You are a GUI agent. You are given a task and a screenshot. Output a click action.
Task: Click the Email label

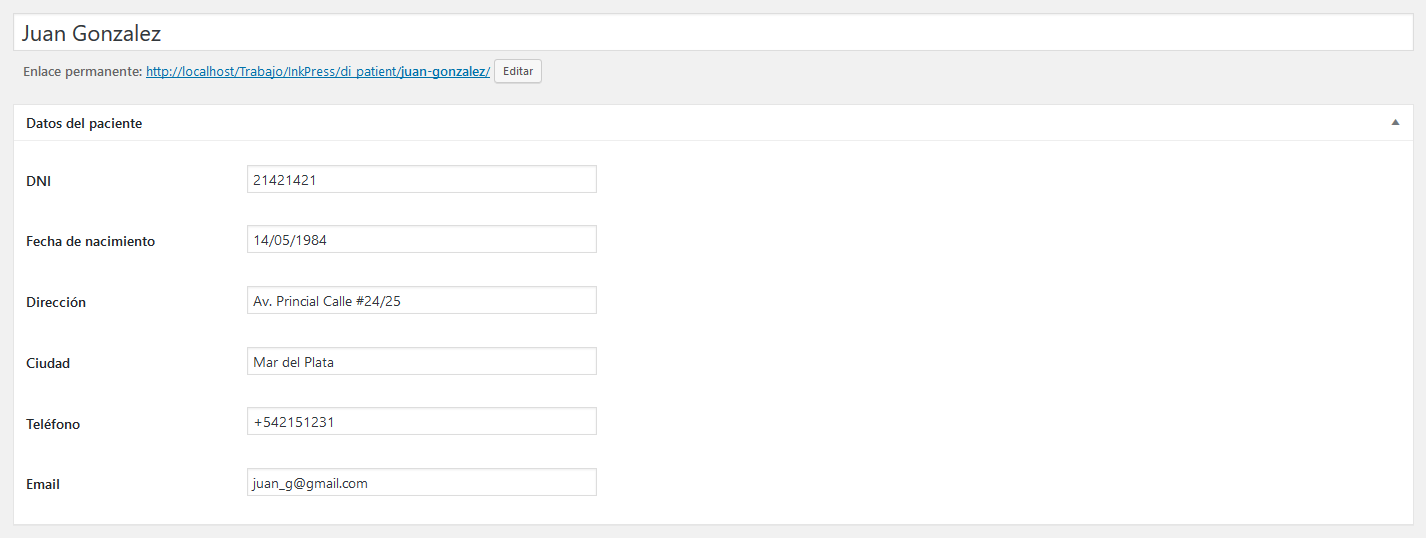[43, 484]
